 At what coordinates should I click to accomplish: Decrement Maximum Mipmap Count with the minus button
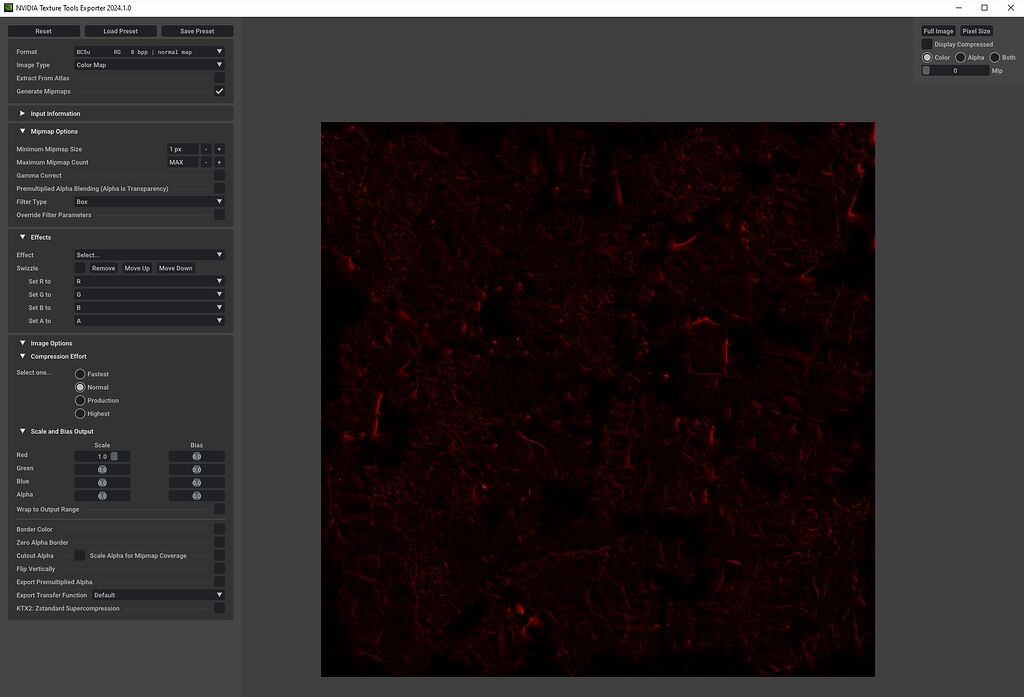pos(205,161)
